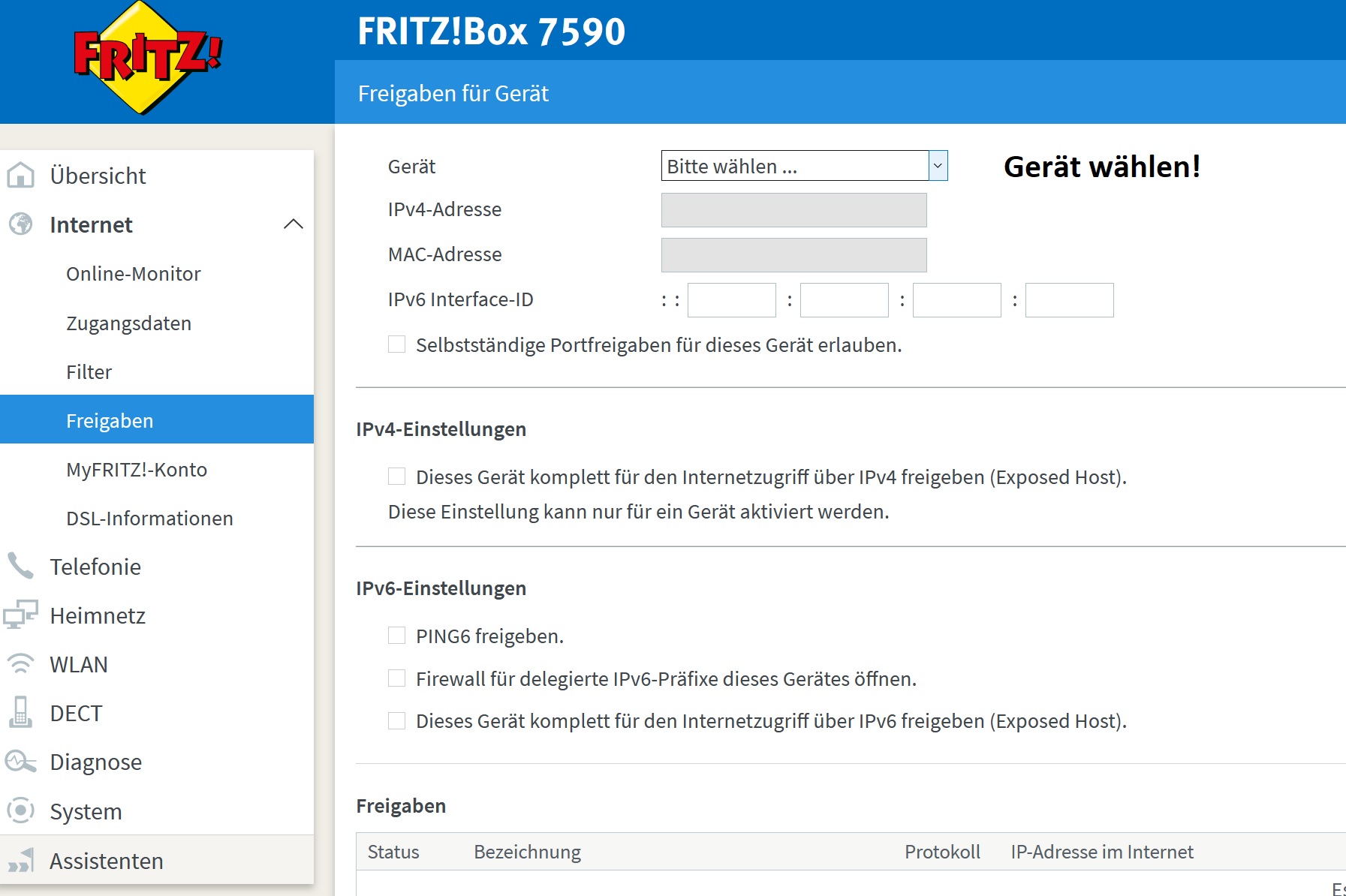Click the Assistenten wizard icon
Viewport: 1346px width, 896px height.
[20, 860]
